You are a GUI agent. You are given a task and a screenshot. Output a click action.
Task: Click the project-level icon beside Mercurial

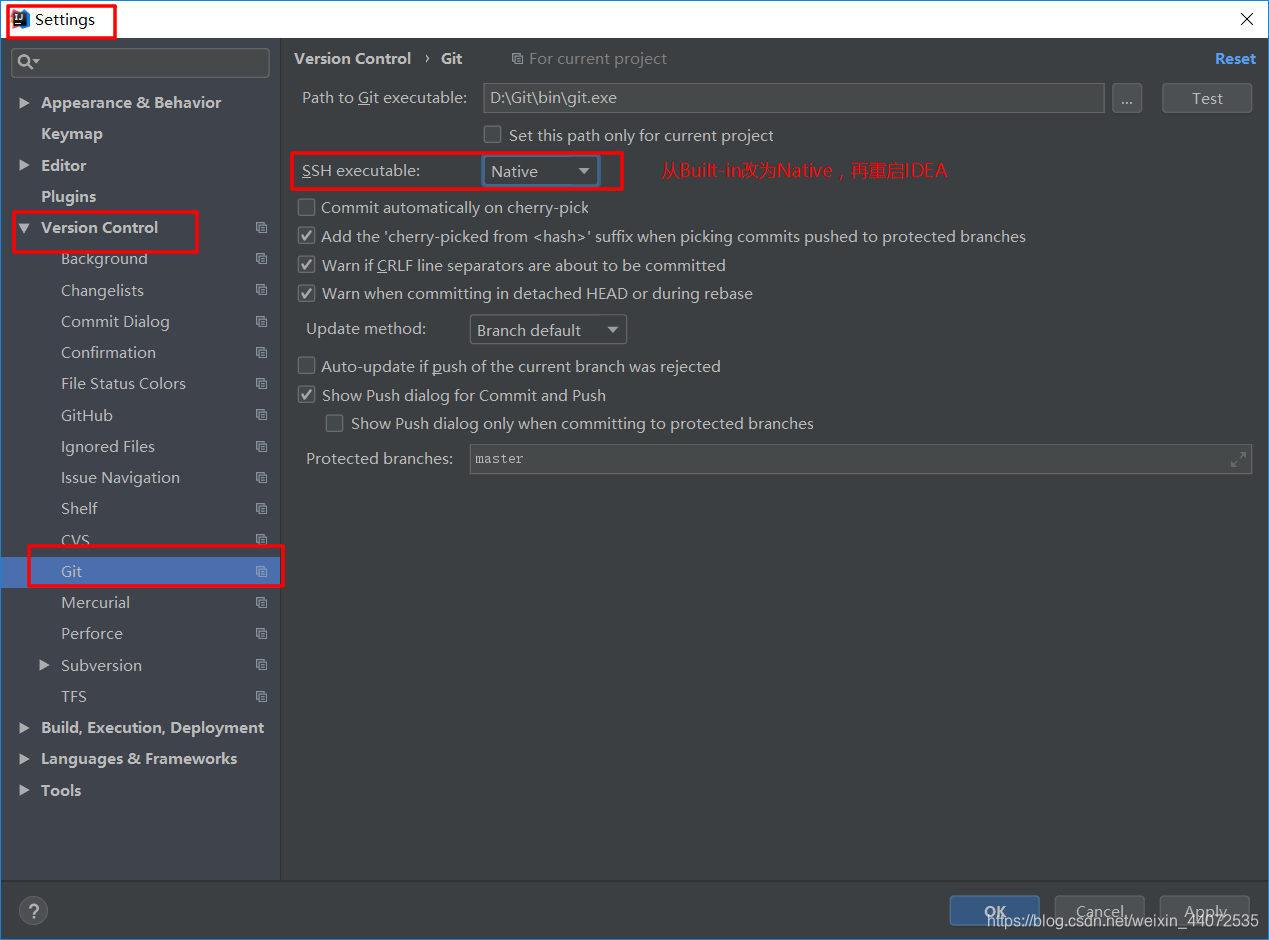[261, 603]
